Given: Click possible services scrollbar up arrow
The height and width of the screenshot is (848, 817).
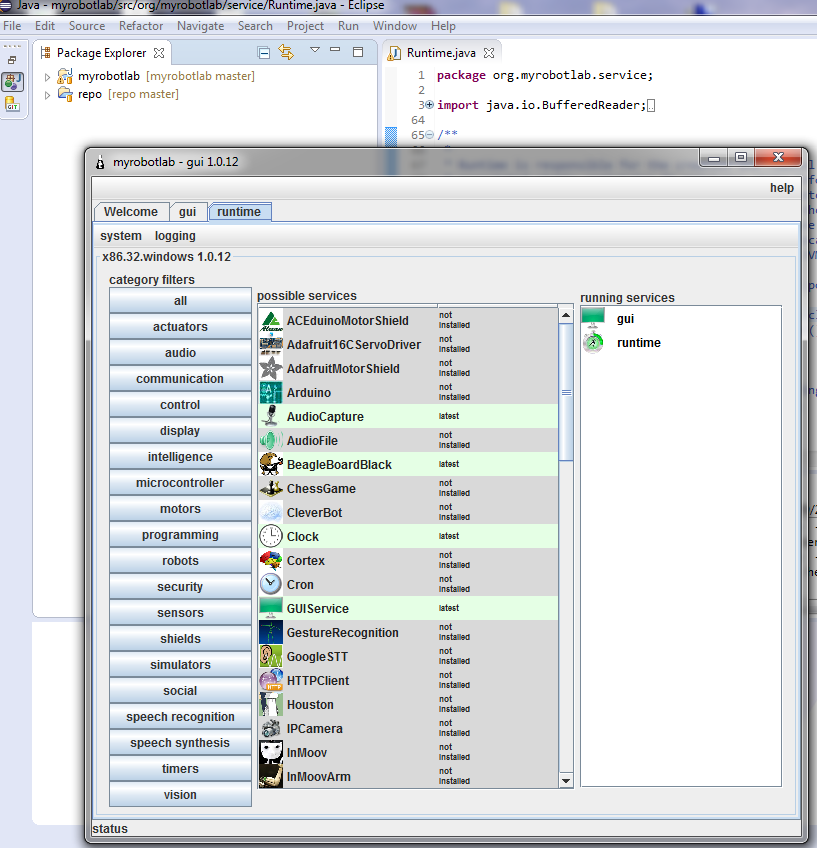Looking at the screenshot, I should coord(566,315).
